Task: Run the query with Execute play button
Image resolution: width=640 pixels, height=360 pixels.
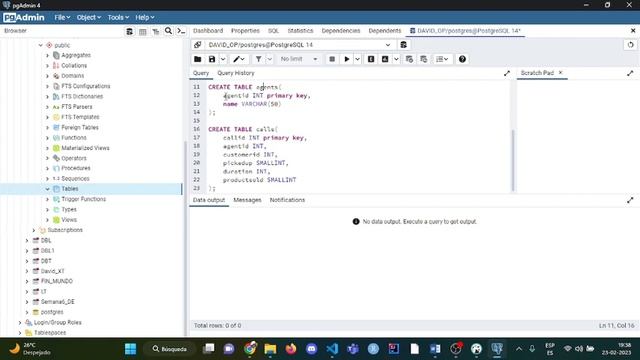Action: (x=347, y=59)
